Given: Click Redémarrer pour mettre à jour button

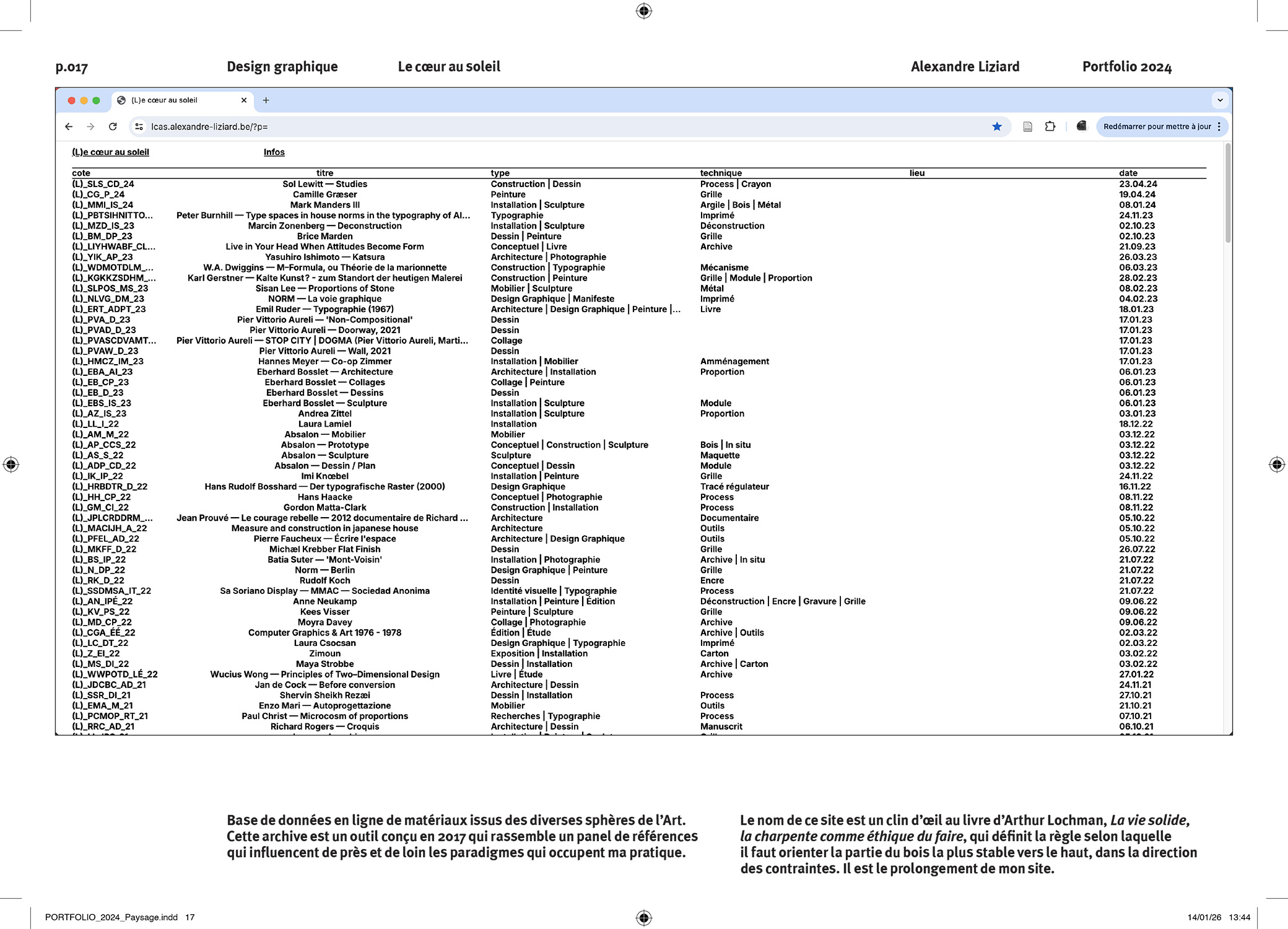Looking at the screenshot, I should 1156,126.
